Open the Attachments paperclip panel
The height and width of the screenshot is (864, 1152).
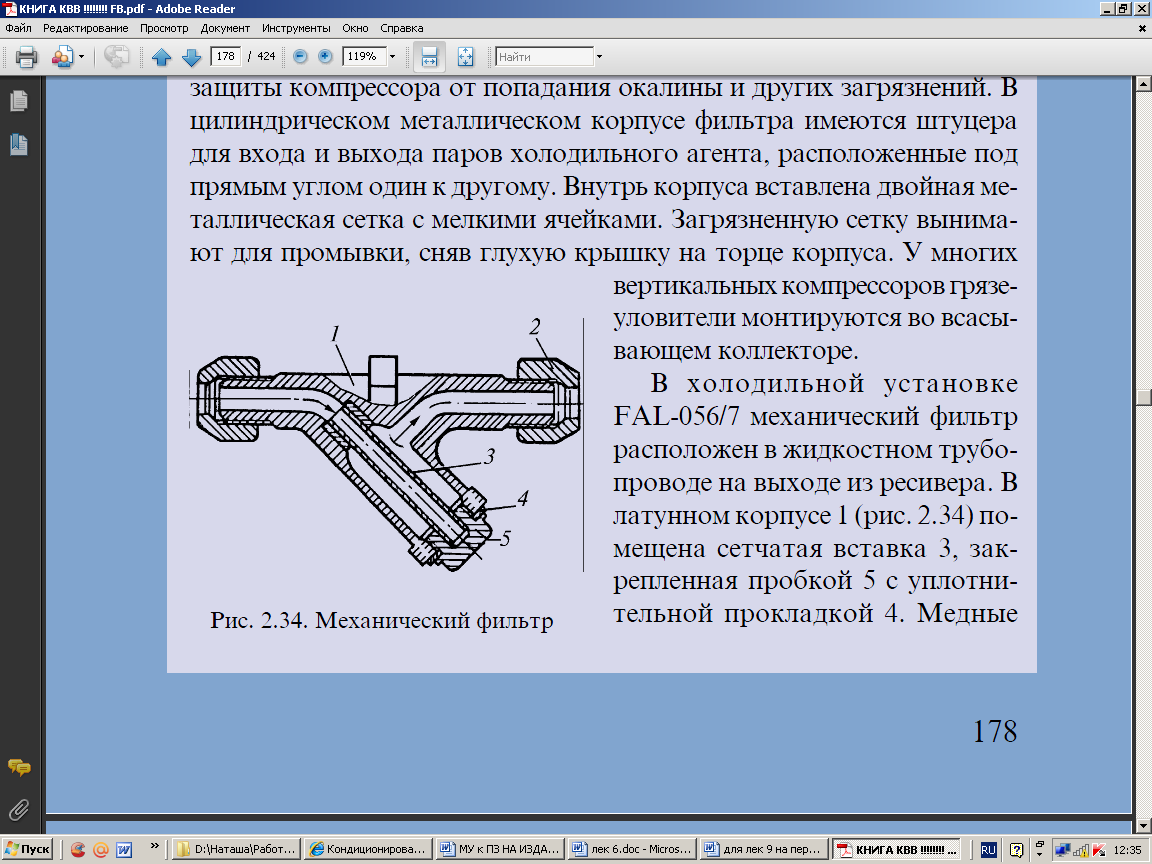[x=19, y=810]
